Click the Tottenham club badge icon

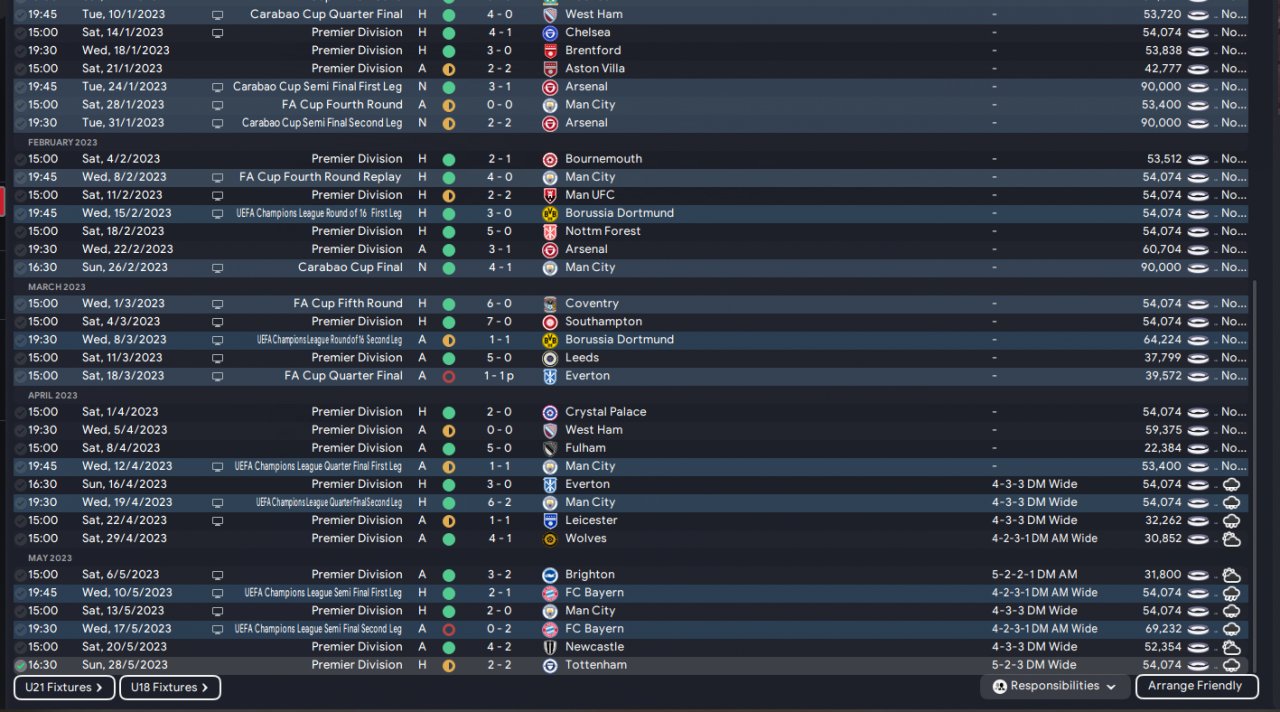(549, 665)
